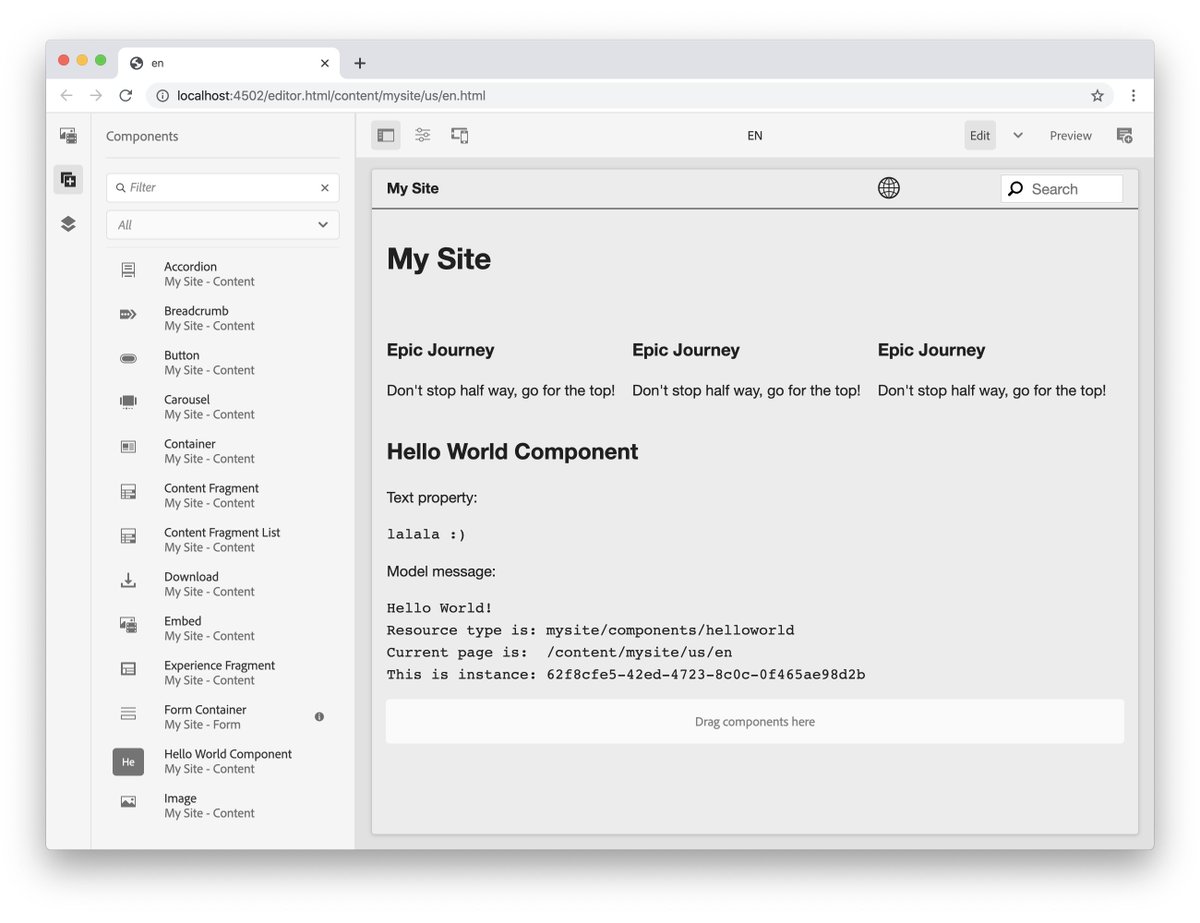Bookmark this page with the star
Viewport: 1200px width, 923px height.
(x=1097, y=96)
